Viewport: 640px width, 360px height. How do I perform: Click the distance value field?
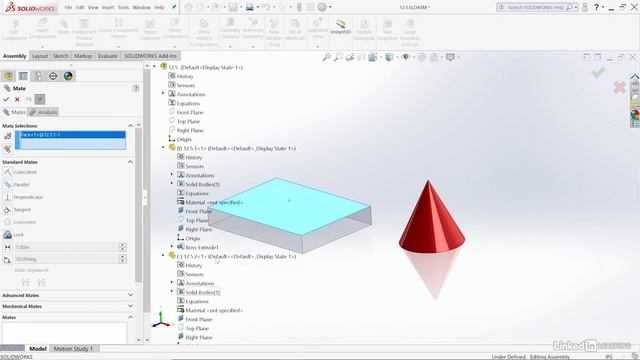(67, 247)
